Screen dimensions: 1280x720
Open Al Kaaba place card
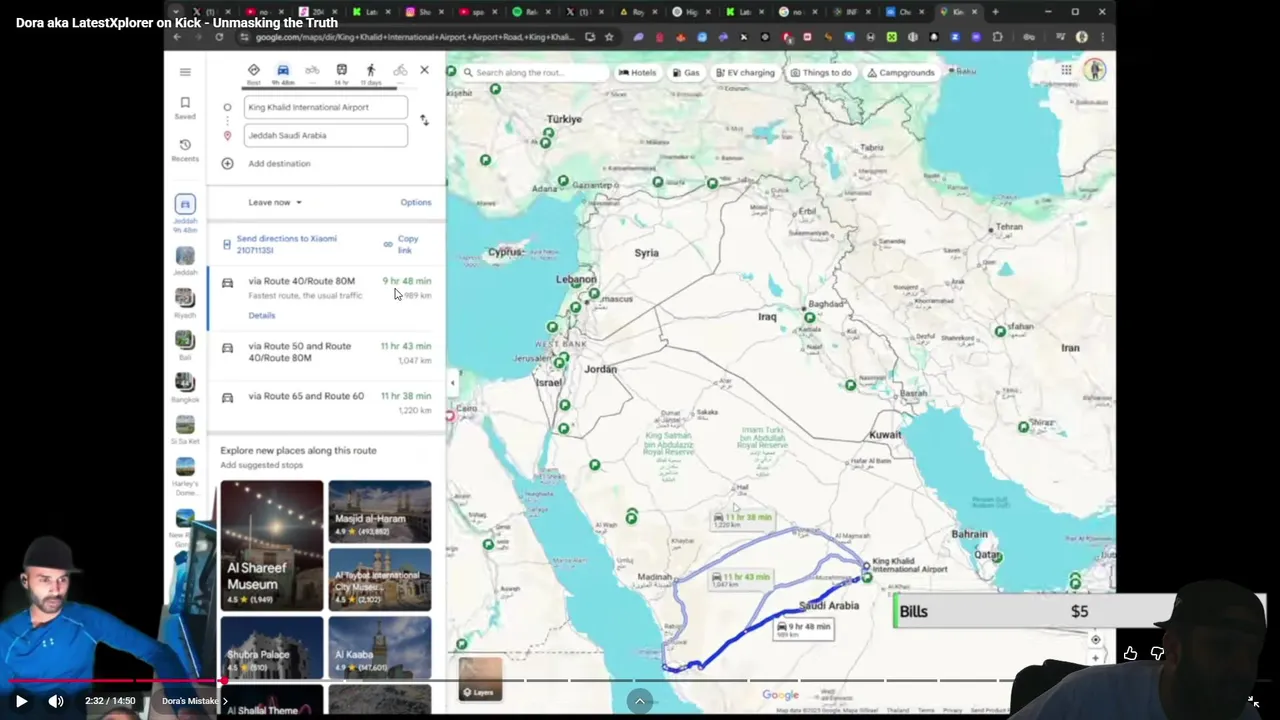pos(380,647)
